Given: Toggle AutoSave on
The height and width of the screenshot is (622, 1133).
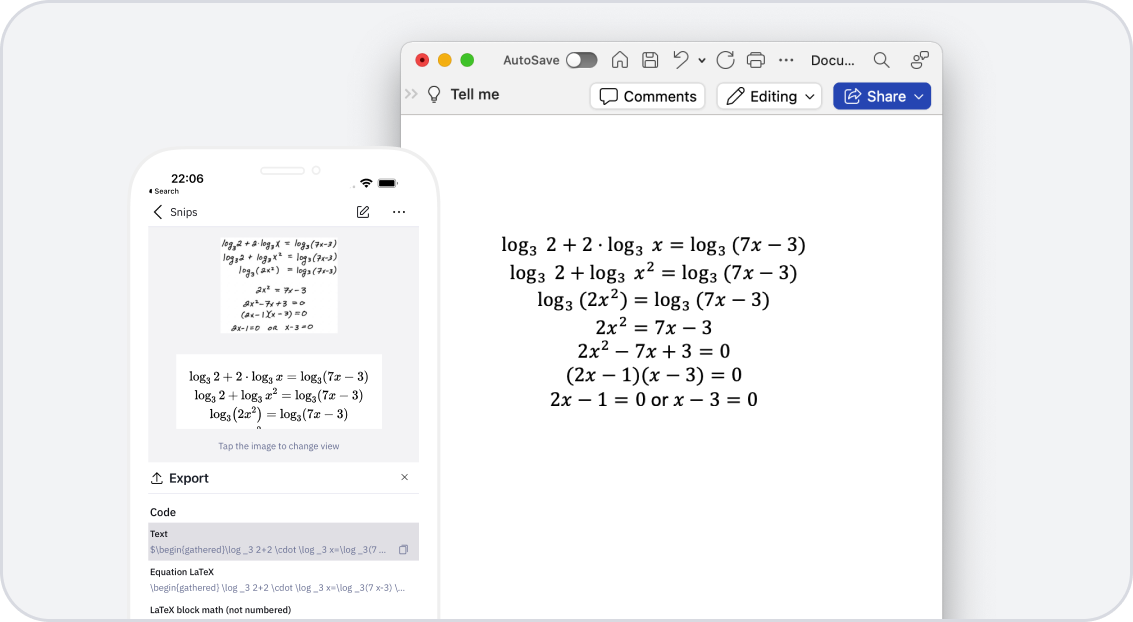Looking at the screenshot, I should (581, 60).
